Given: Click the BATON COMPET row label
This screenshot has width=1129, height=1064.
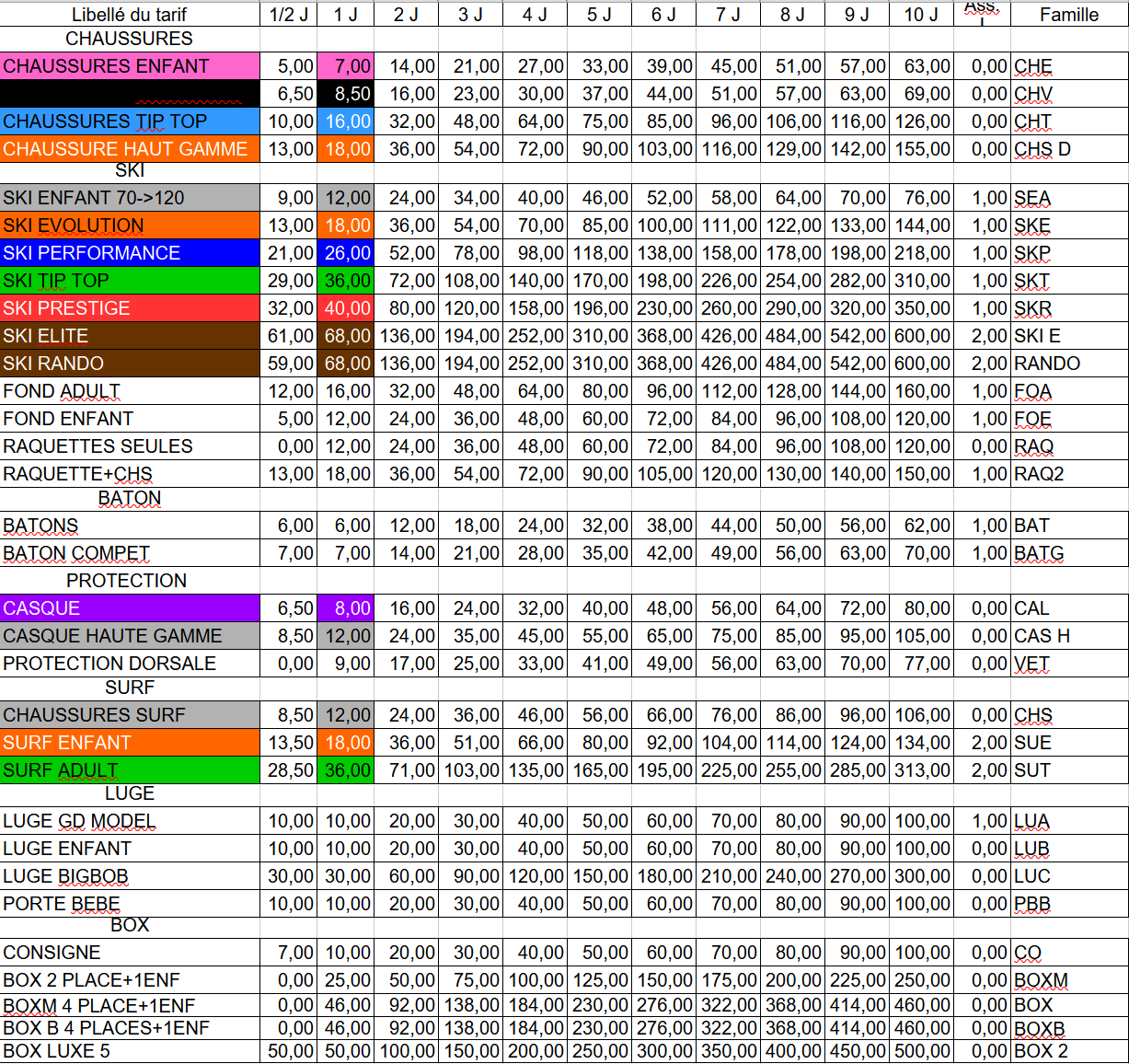Looking at the screenshot, I should point(130,553).
